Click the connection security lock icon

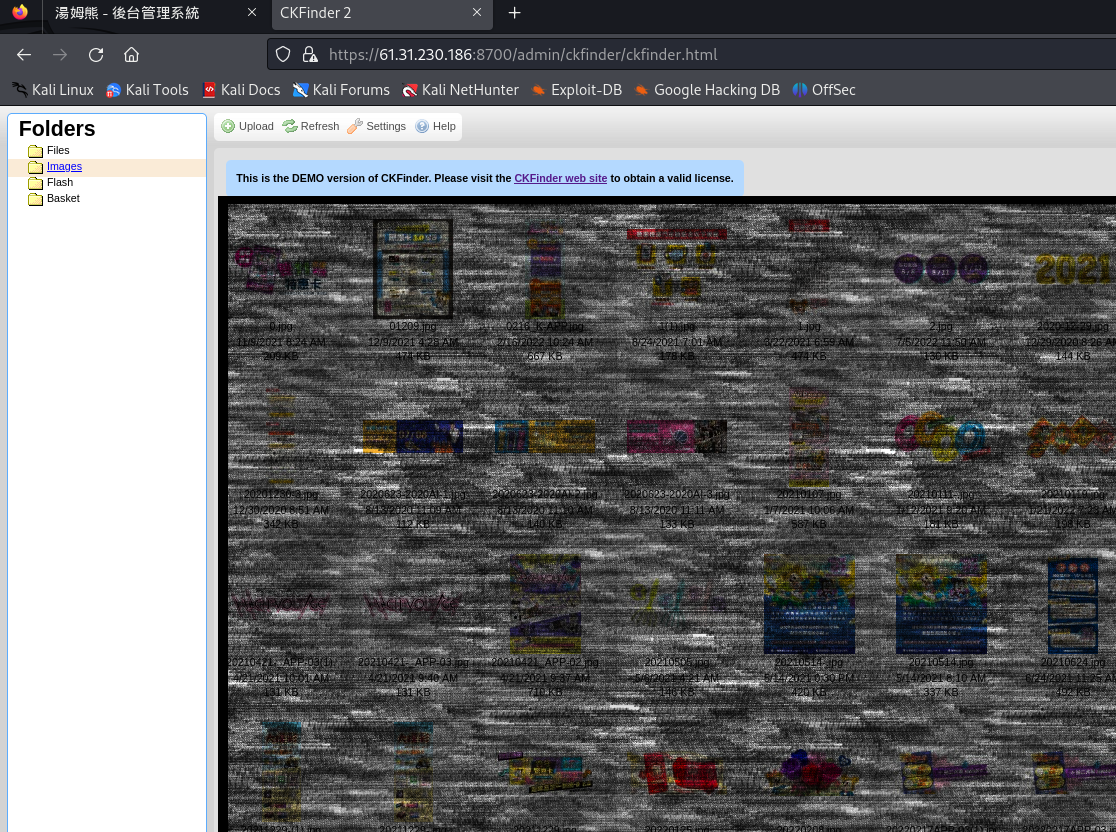310,55
